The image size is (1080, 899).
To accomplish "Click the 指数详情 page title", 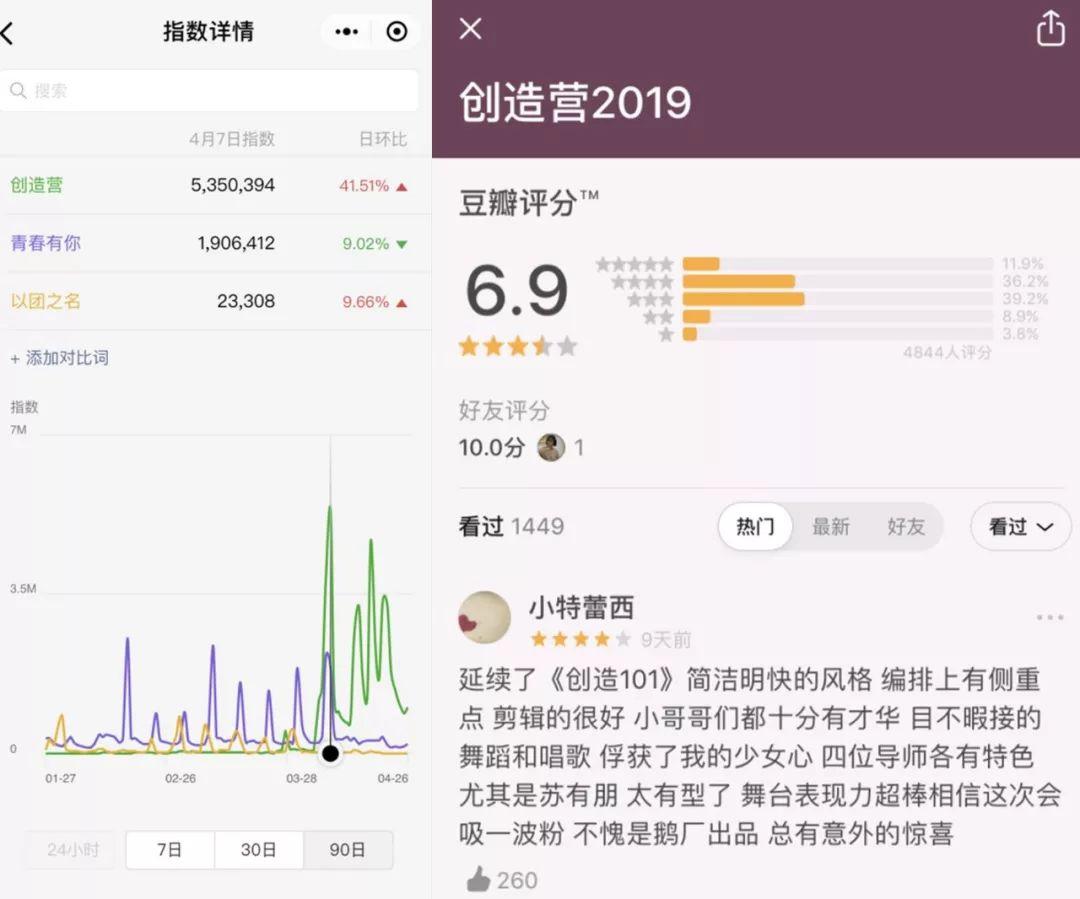I will coord(209,32).
